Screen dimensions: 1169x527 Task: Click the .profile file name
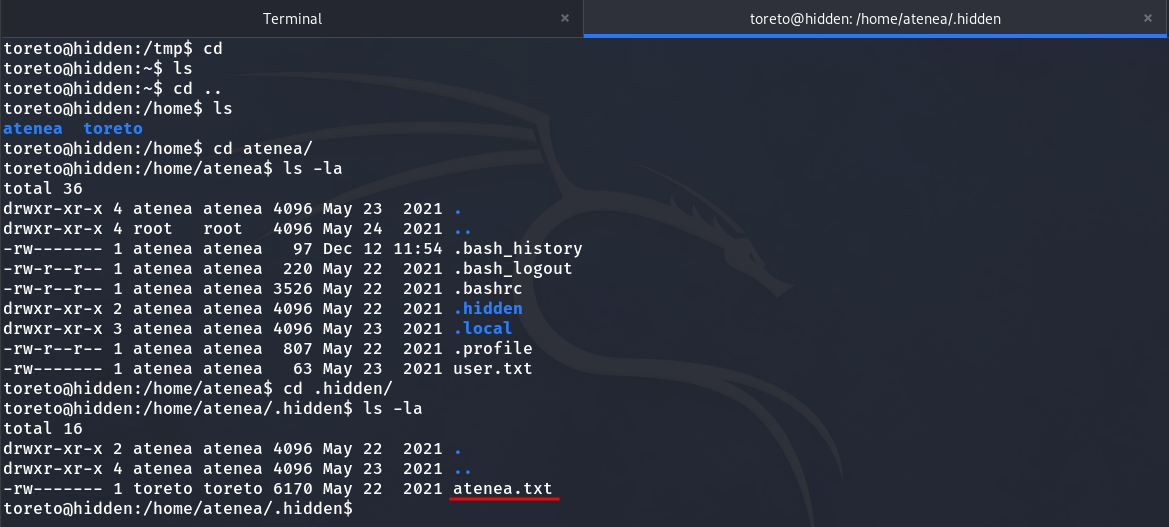coord(492,348)
